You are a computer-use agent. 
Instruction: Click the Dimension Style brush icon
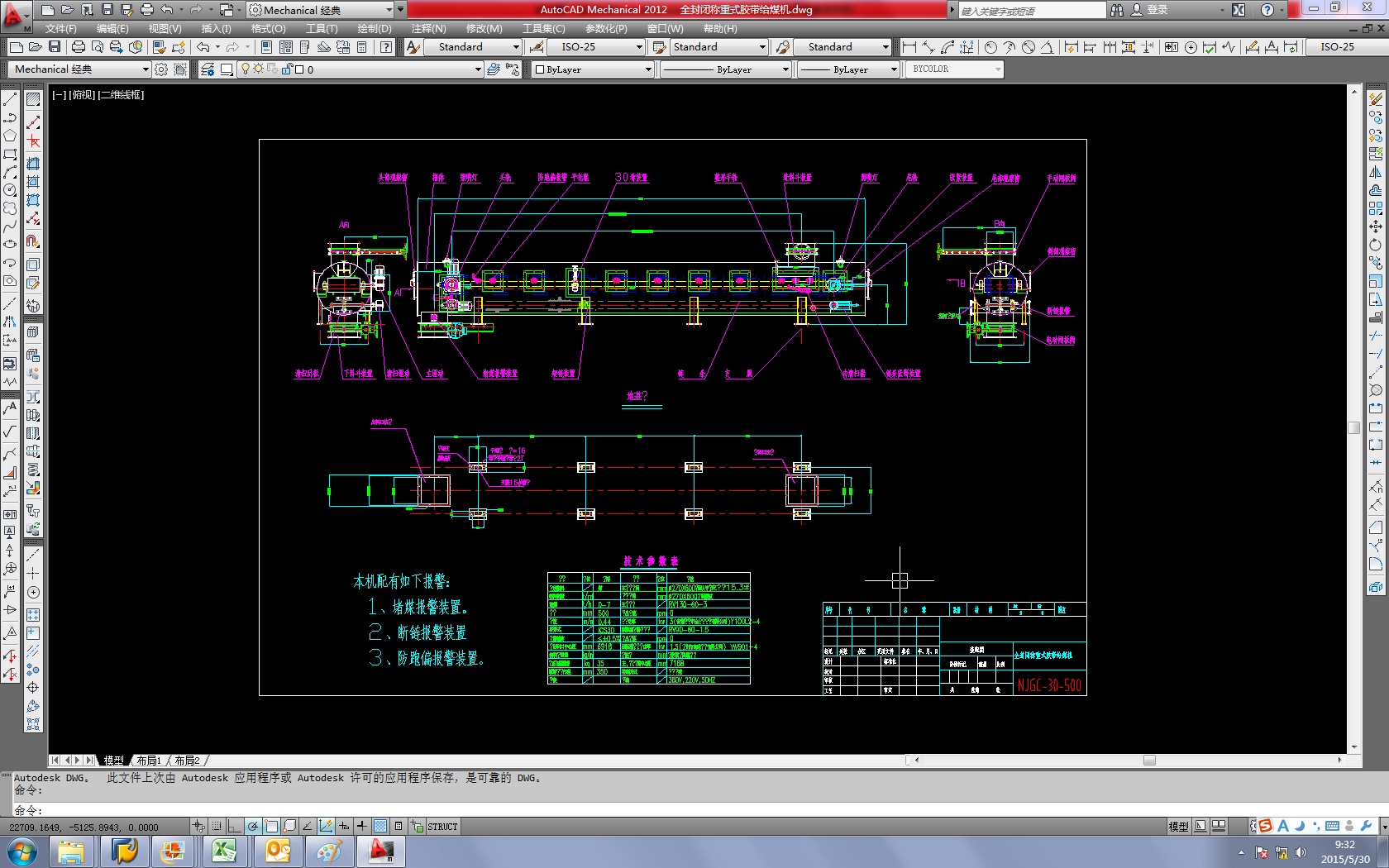click(537, 47)
